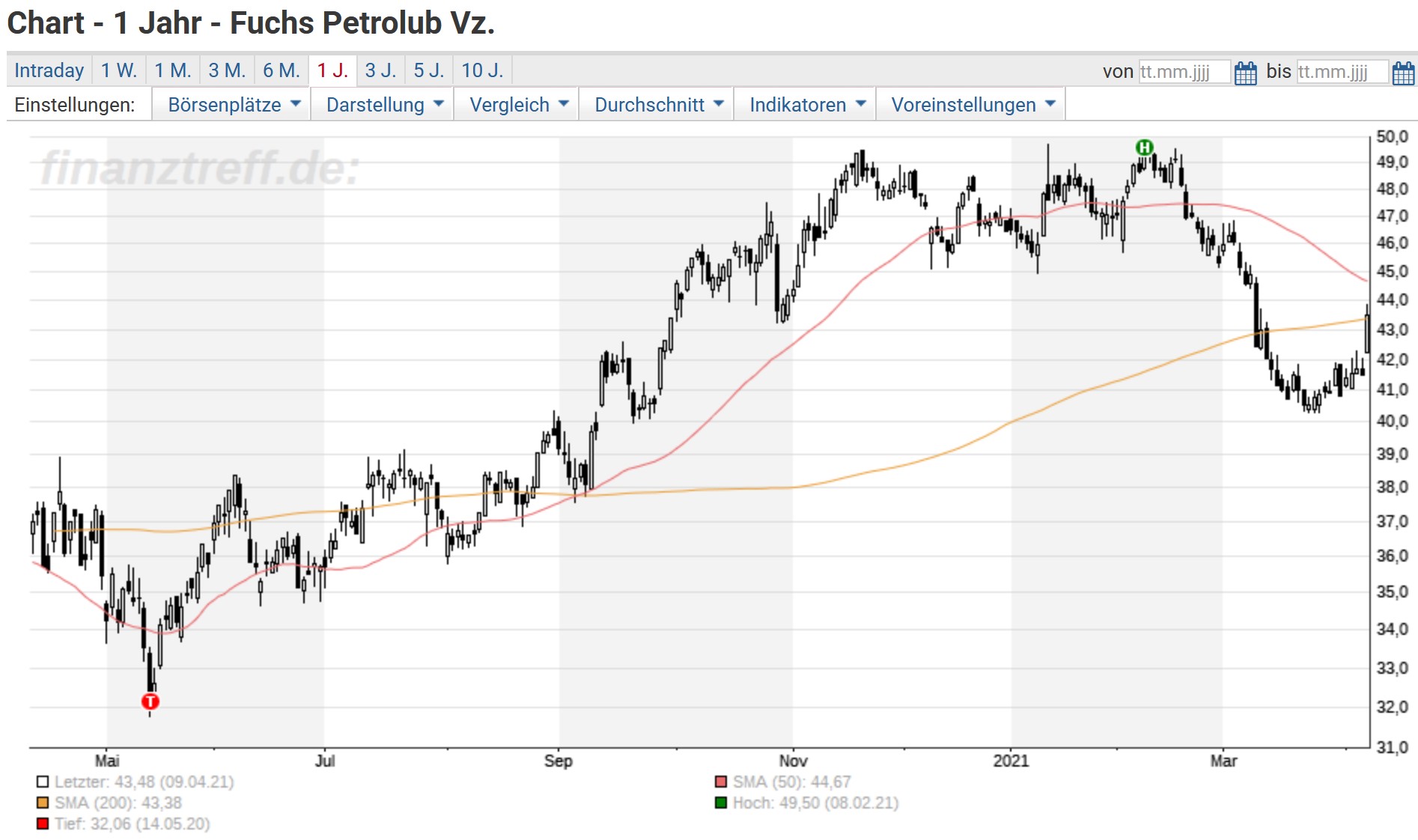Click the Jul label on the time axis
Screen dimensions: 1418x840
coord(325,761)
